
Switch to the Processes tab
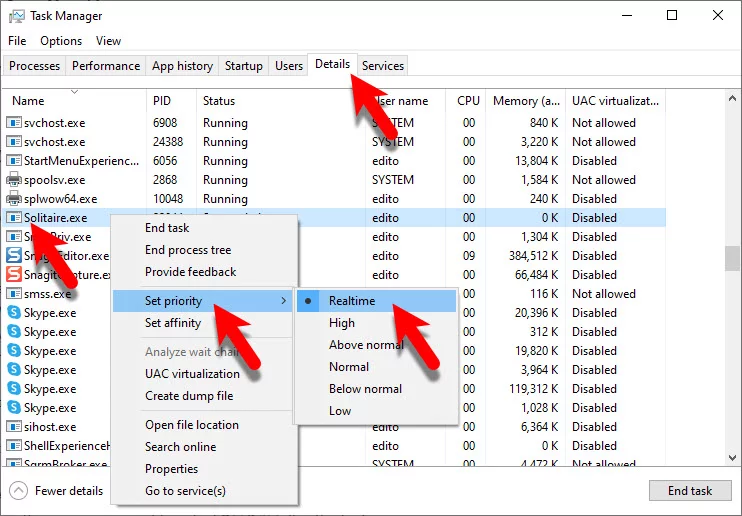(x=35, y=66)
